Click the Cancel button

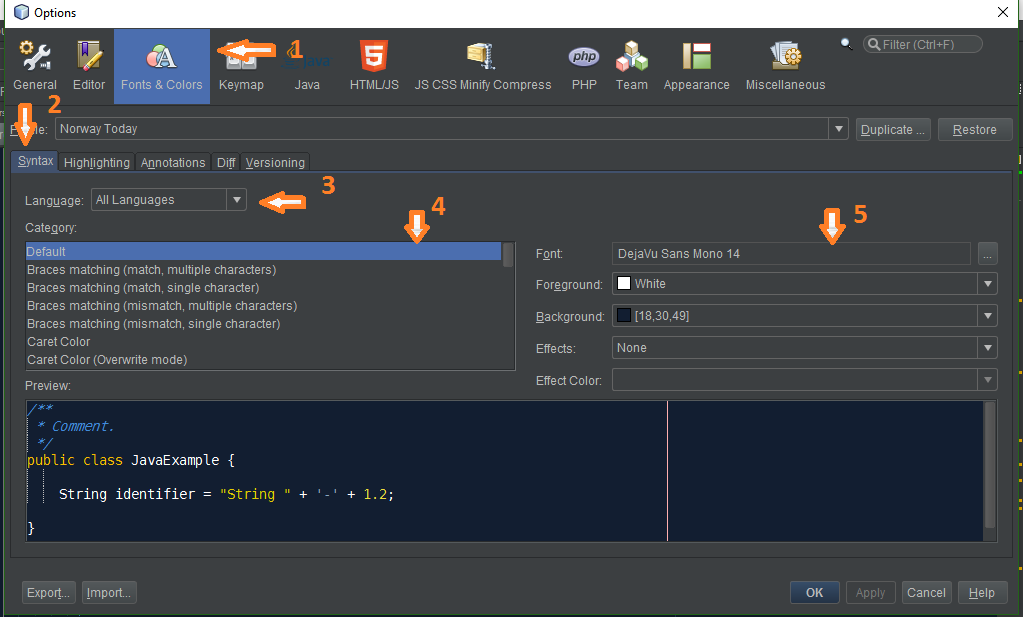click(926, 592)
